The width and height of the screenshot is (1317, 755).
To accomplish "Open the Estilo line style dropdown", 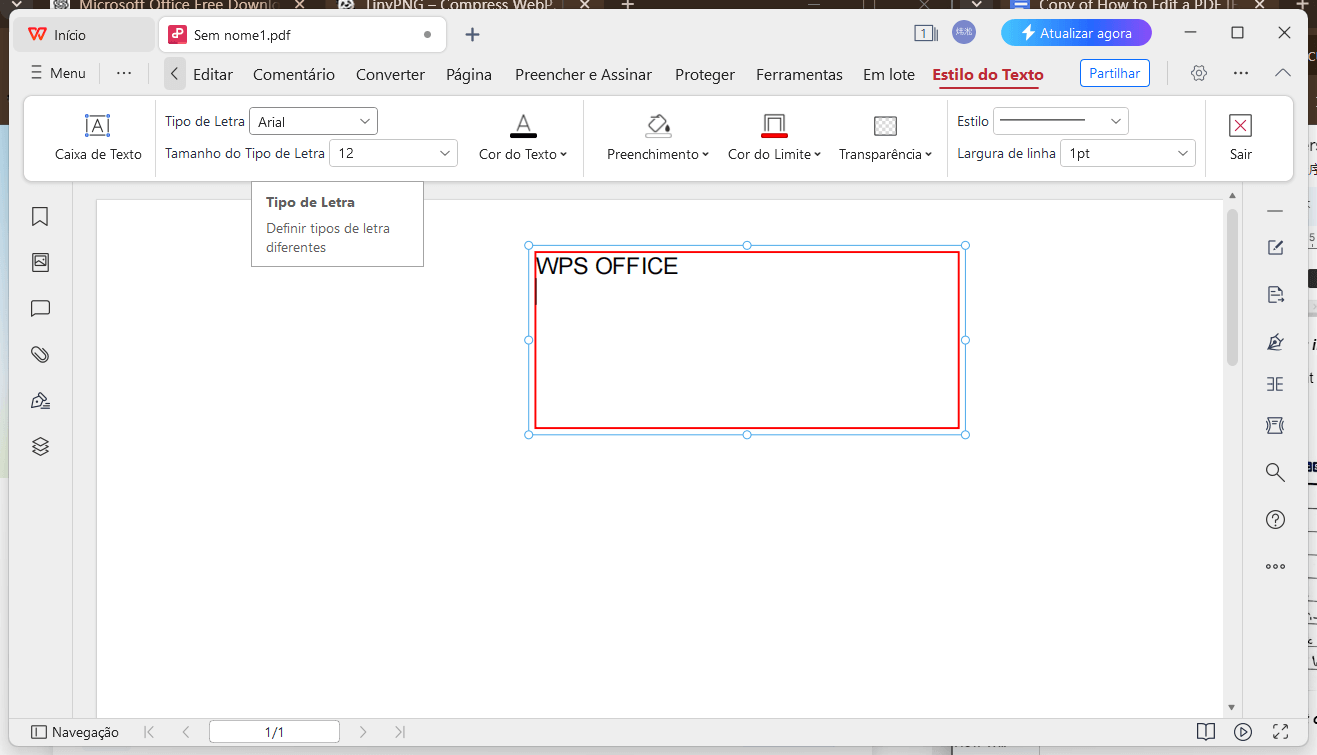I will [1061, 121].
